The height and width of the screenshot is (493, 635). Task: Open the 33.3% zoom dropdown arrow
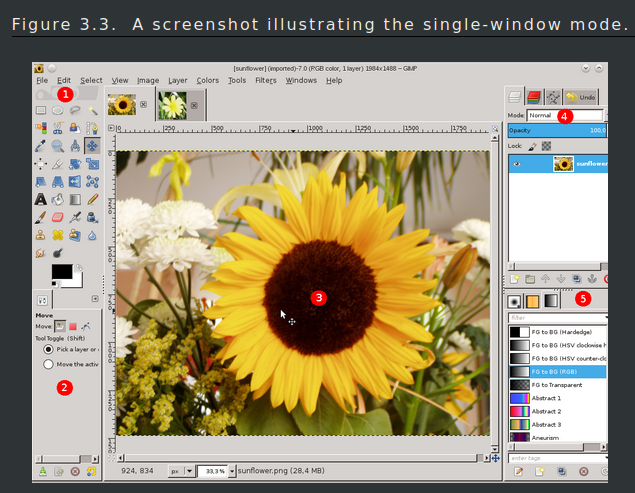coord(232,471)
